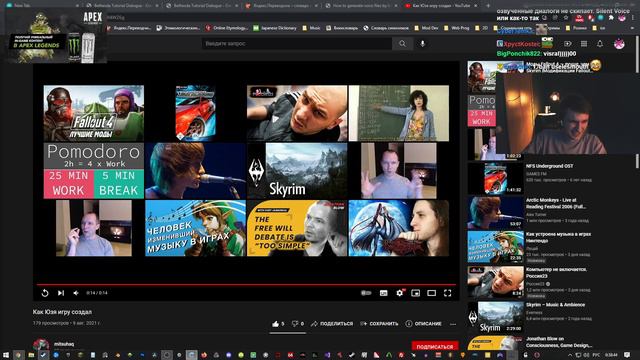Bookmark this page with the star icon

coord(566,18)
